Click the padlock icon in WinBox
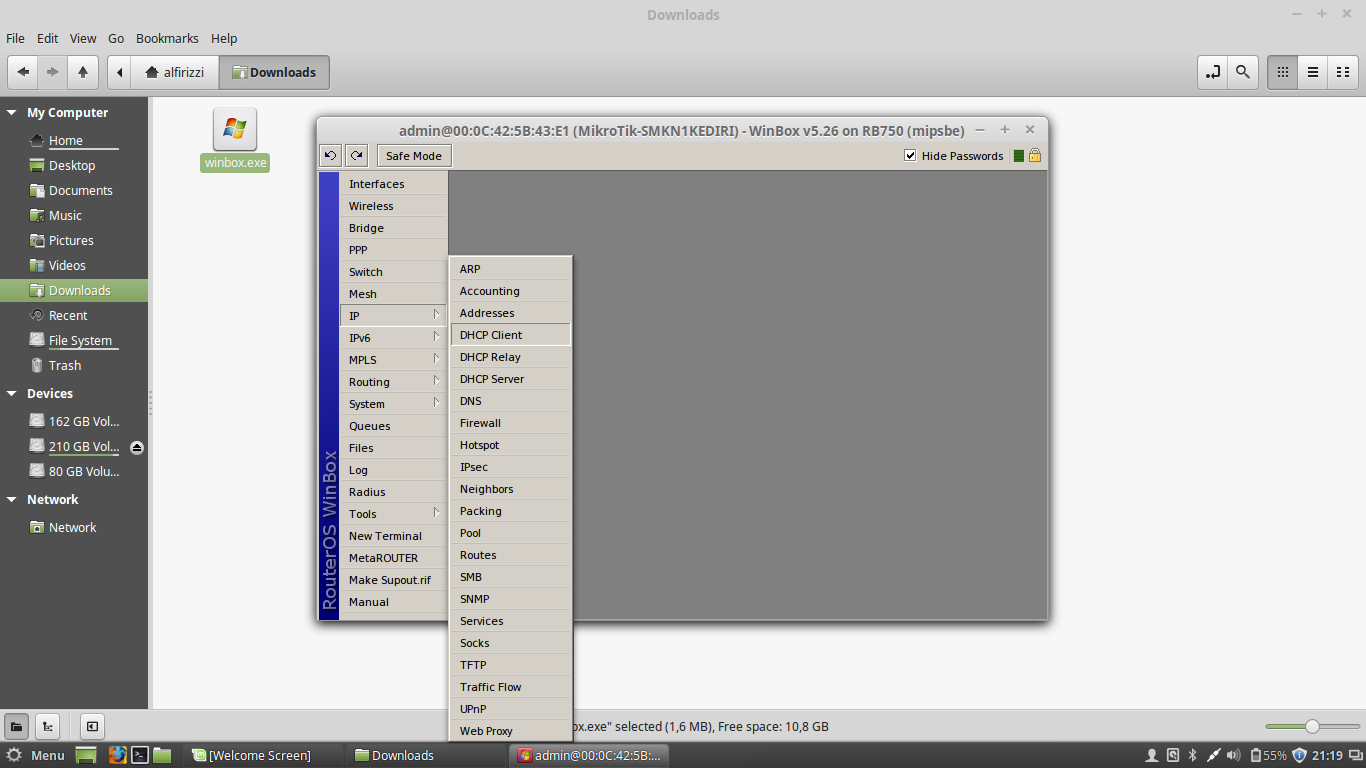This screenshot has width=1366, height=768. (1035, 156)
